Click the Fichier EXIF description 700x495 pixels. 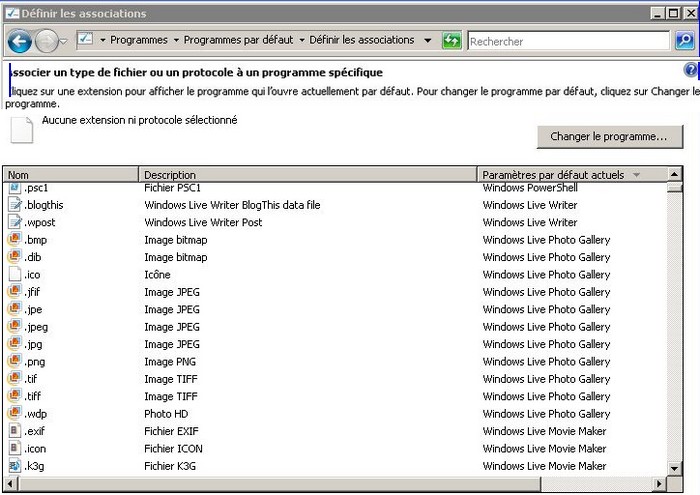tap(171, 431)
